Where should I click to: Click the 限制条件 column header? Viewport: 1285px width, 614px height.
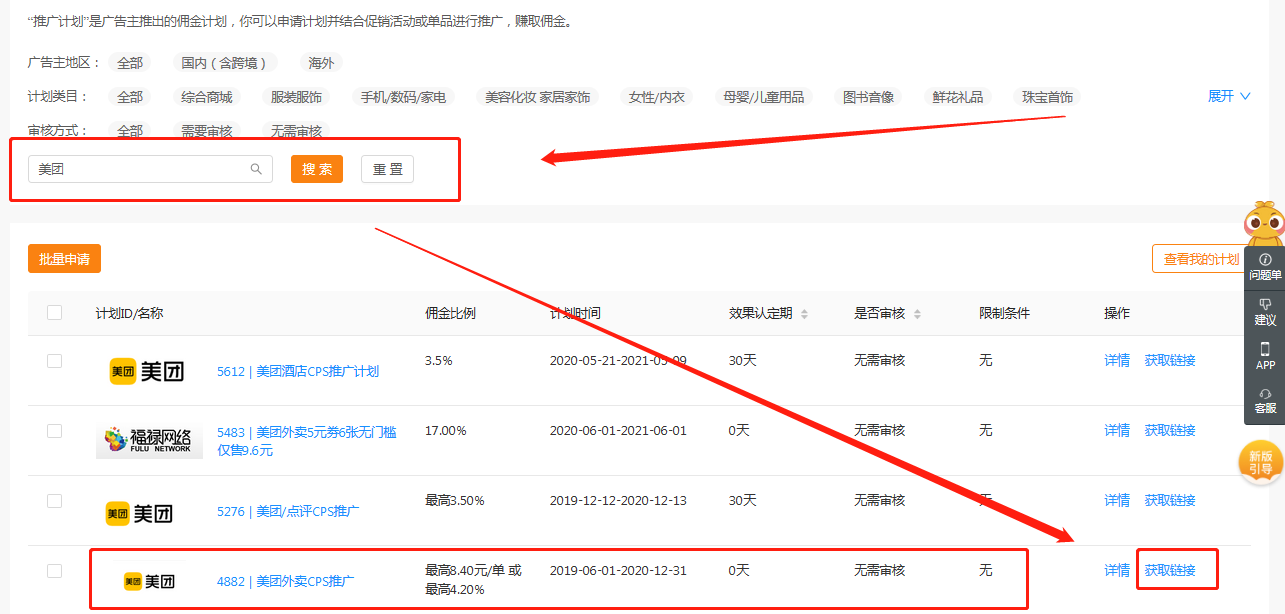coord(1004,313)
